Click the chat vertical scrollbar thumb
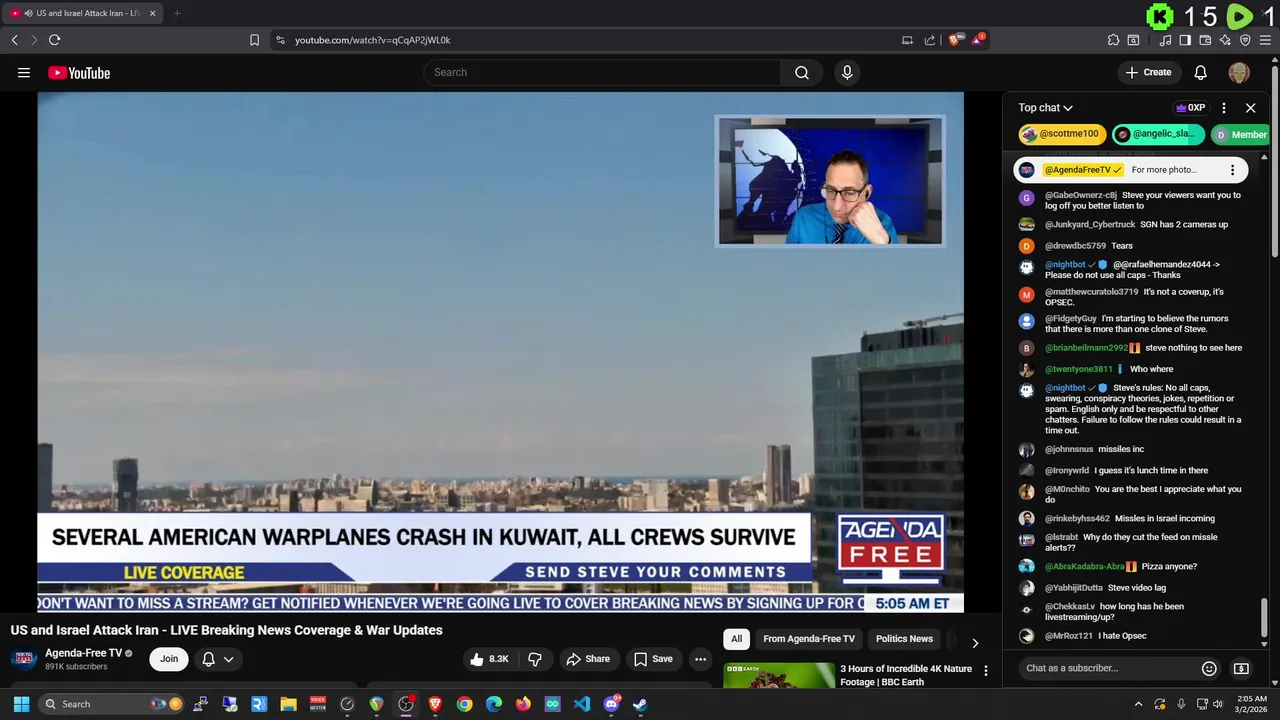This screenshot has height=720, width=1280. coord(1264,617)
